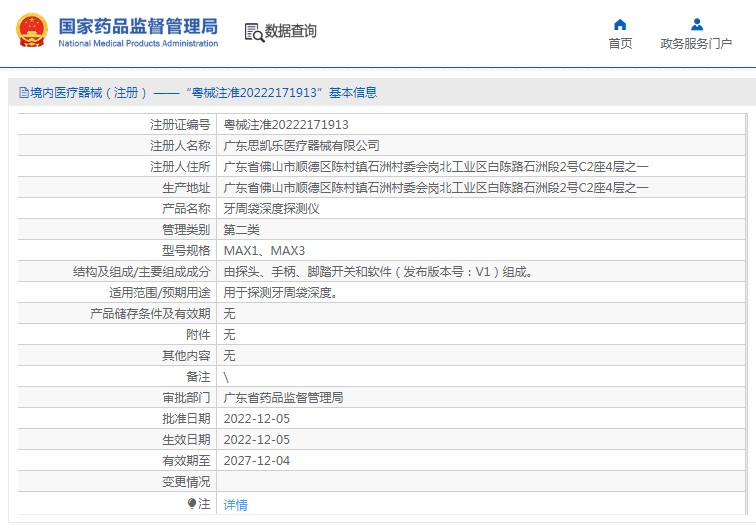Click the 附件 label
The width and height of the screenshot is (756, 528).
(198, 335)
